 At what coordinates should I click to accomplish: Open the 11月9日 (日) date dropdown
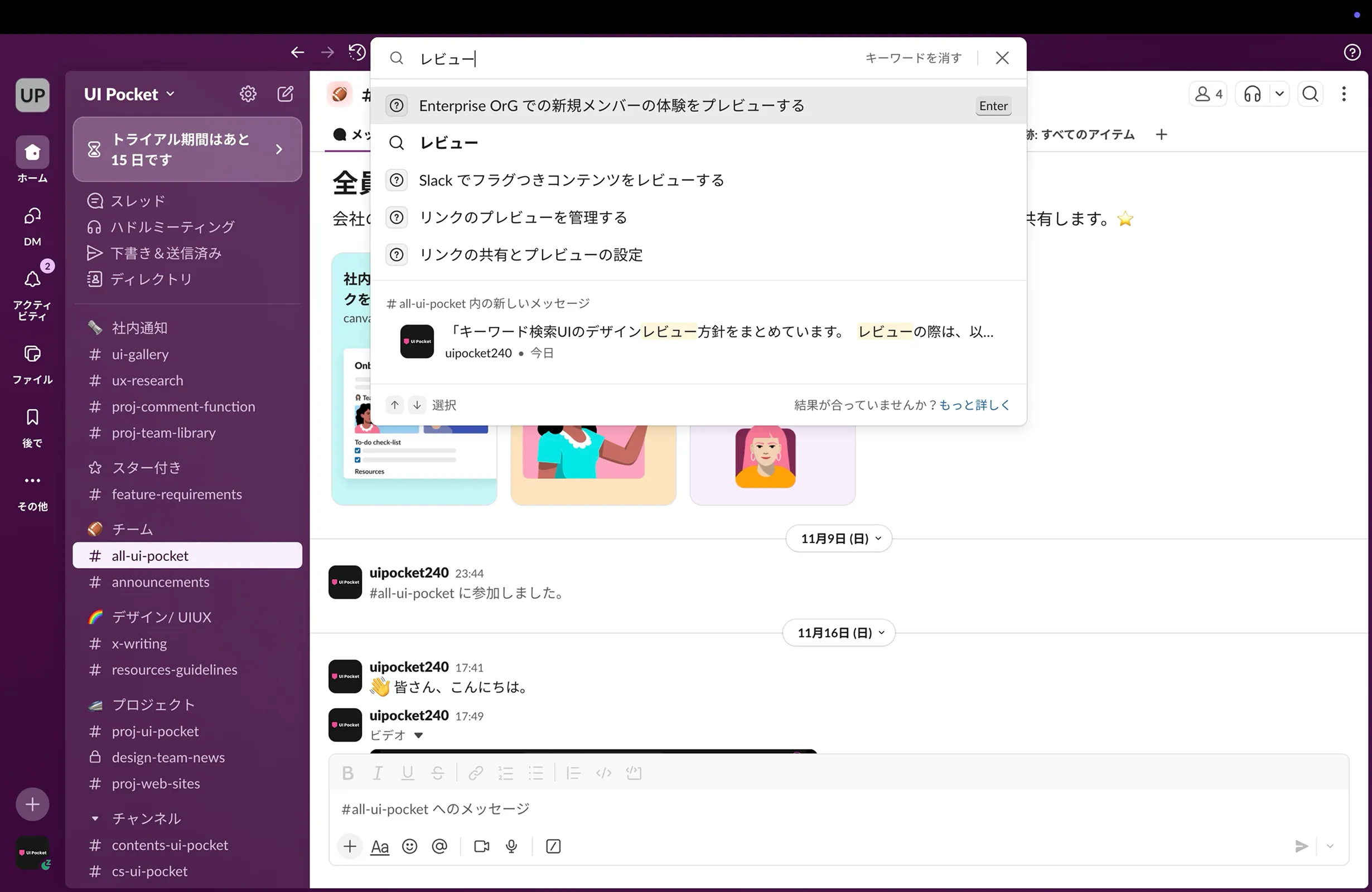pos(839,538)
